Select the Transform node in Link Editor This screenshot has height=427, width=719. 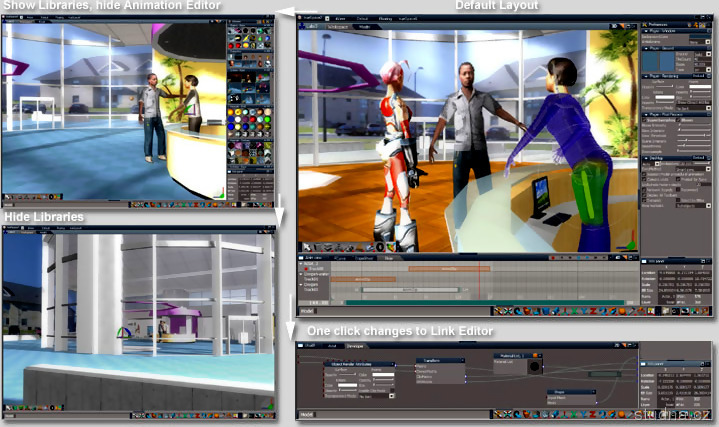click(440, 360)
